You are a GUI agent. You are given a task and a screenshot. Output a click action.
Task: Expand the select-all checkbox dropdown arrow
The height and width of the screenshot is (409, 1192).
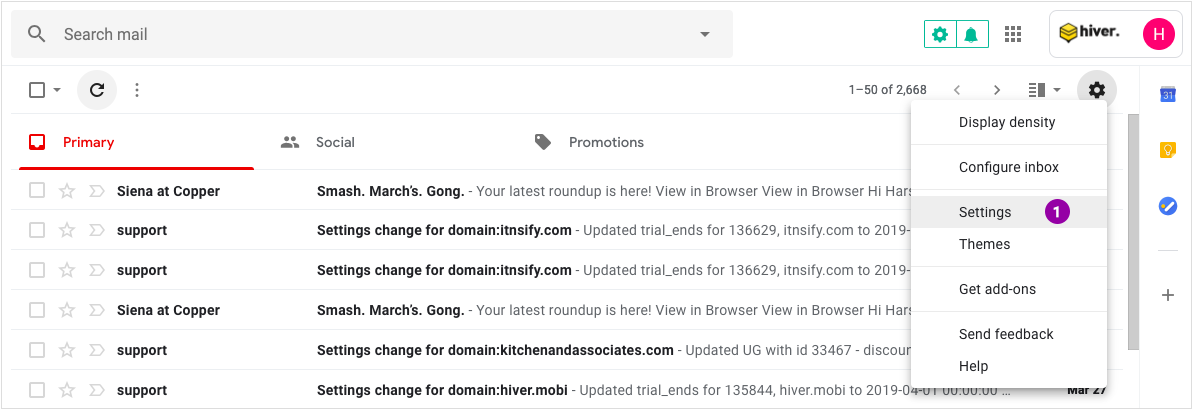click(x=57, y=90)
